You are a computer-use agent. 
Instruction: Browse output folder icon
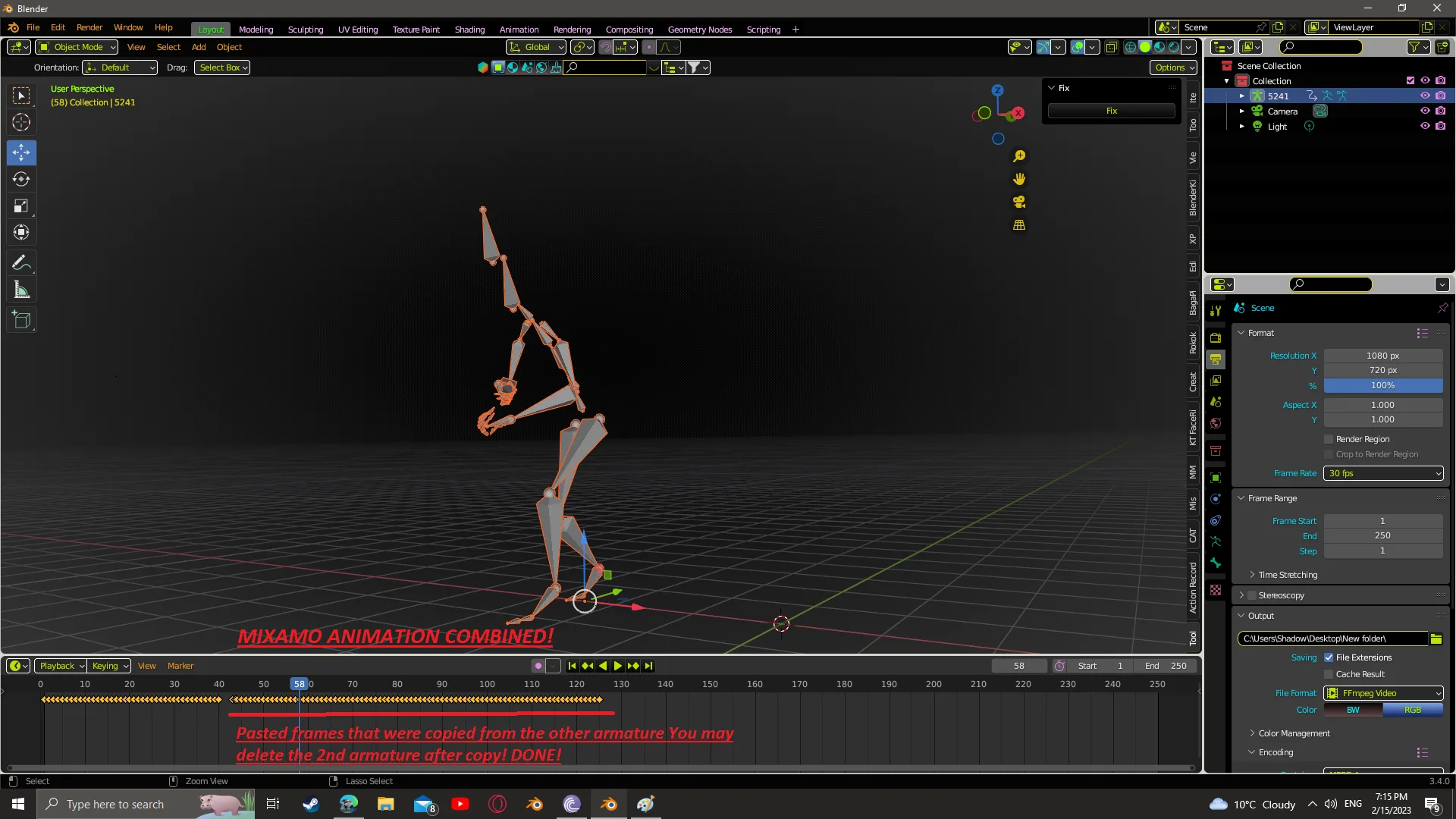pos(1436,639)
